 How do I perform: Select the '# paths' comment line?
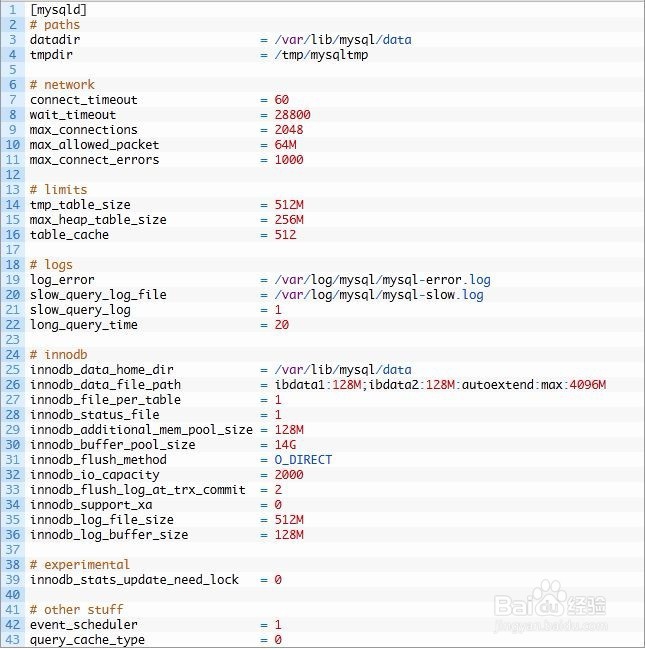coord(55,24)
